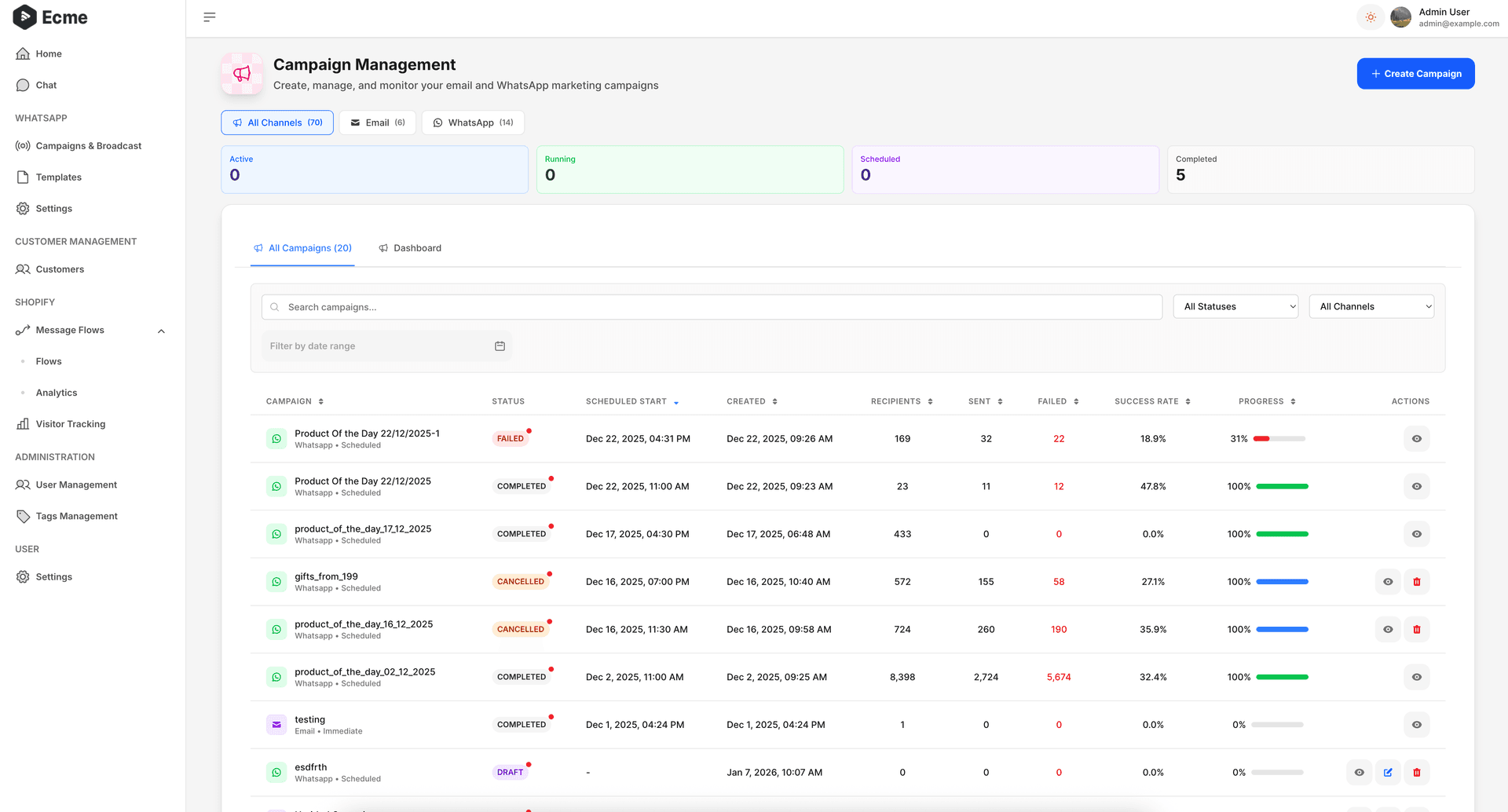
Task: Open Tags Management
Action: click(75, 516)
